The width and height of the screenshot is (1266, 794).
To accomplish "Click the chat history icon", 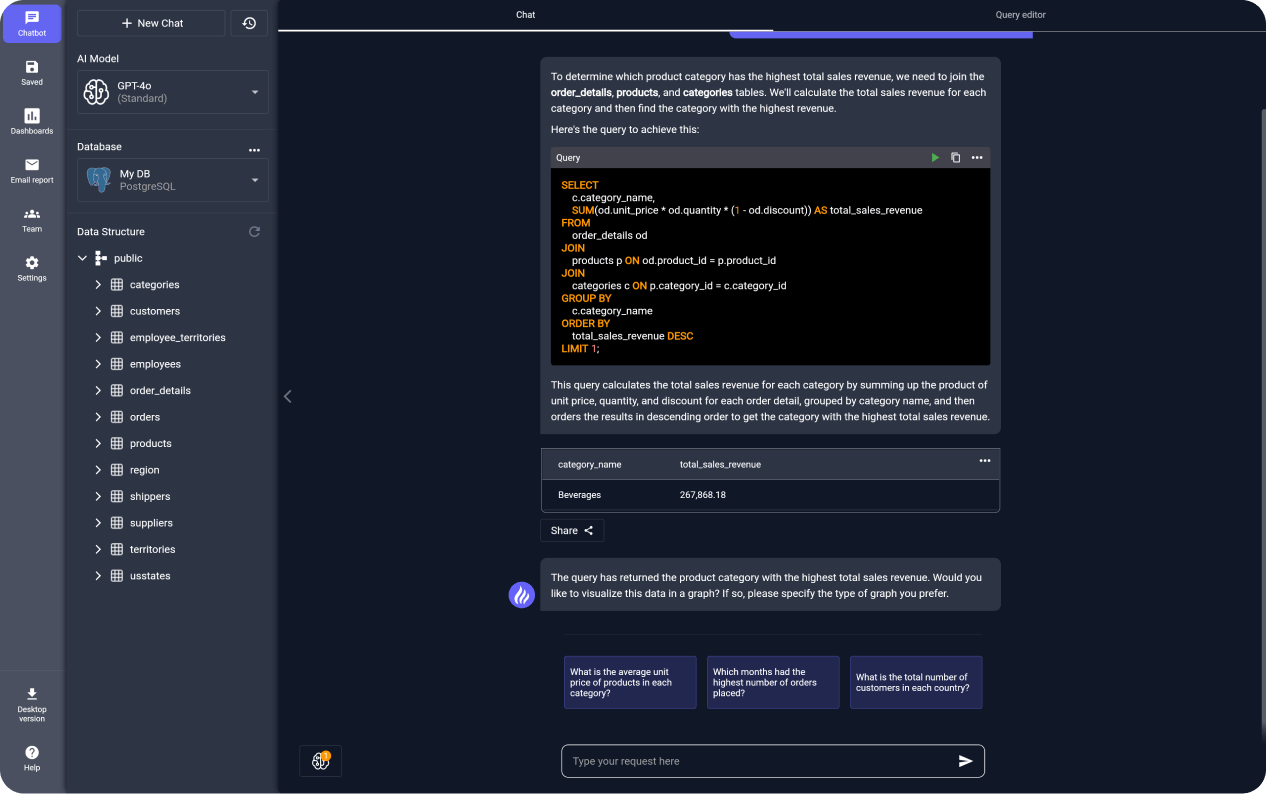I will tap(249, 23).
